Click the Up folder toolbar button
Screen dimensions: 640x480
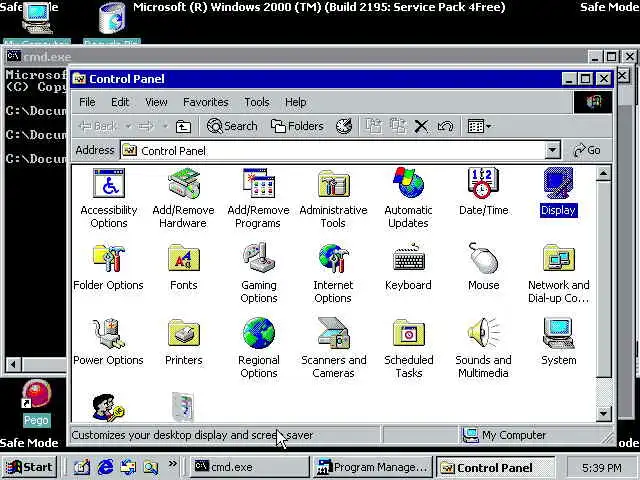[183, 127]
